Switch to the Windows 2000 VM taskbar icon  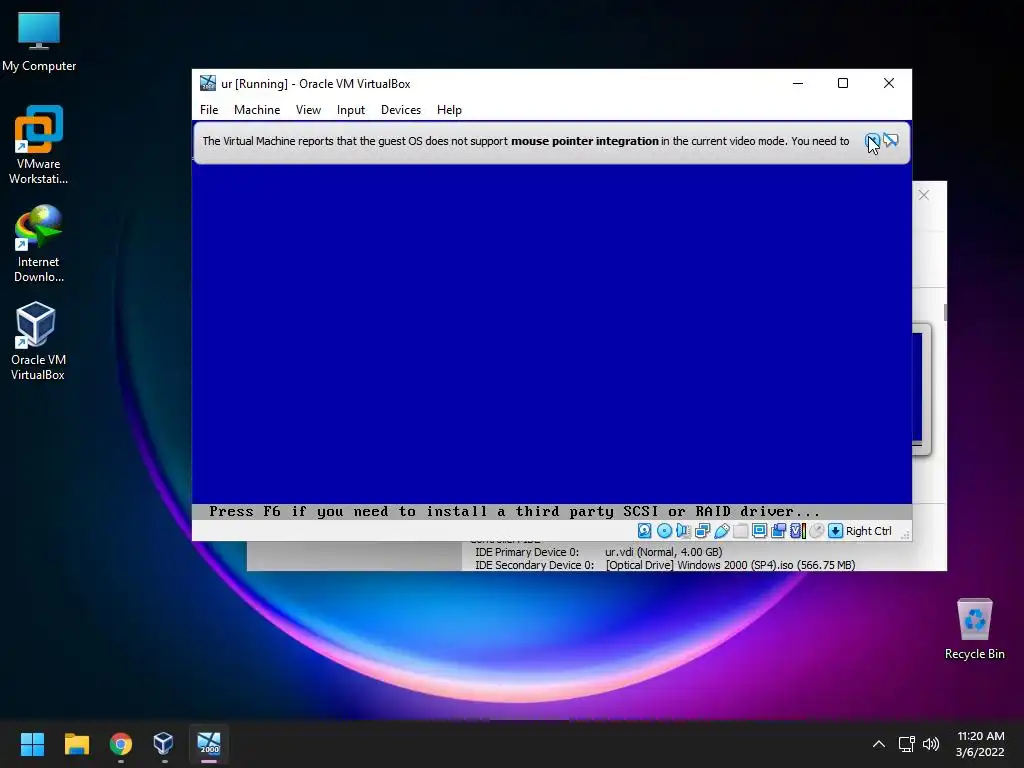click(209, 744)
